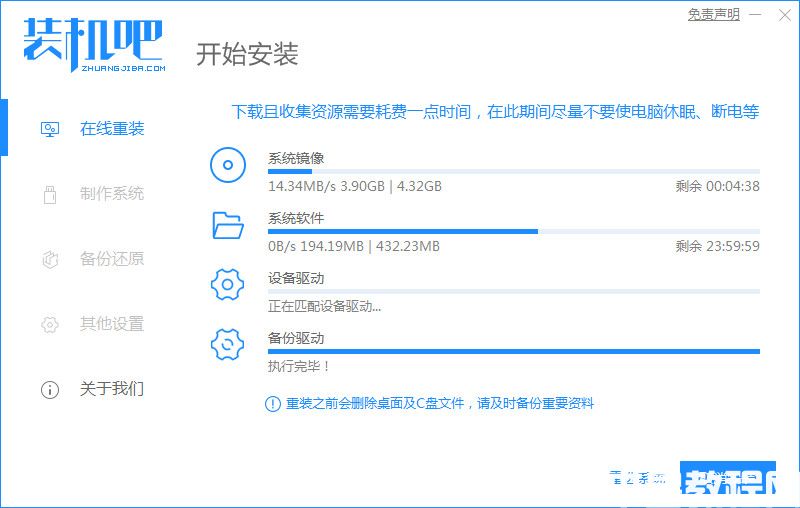Open the 在线重装 sidebar section
Screen dimensions: 800x508
(112, 129)
